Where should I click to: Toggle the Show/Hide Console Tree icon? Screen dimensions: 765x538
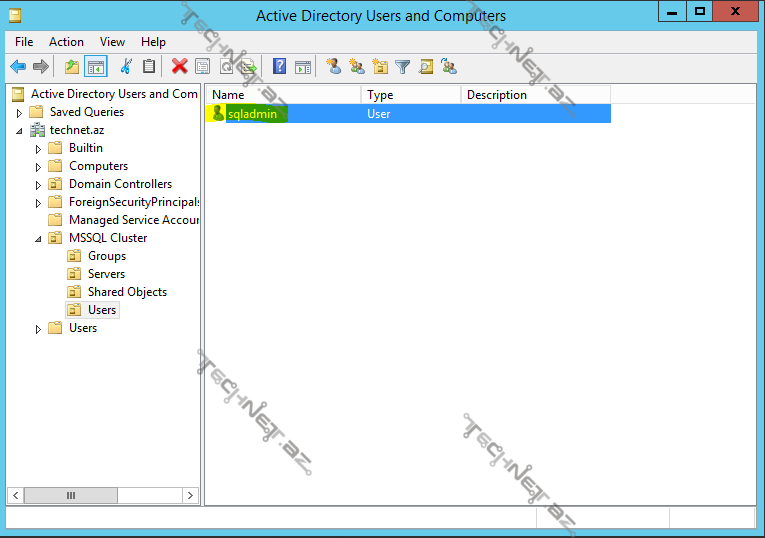(96, 67)
